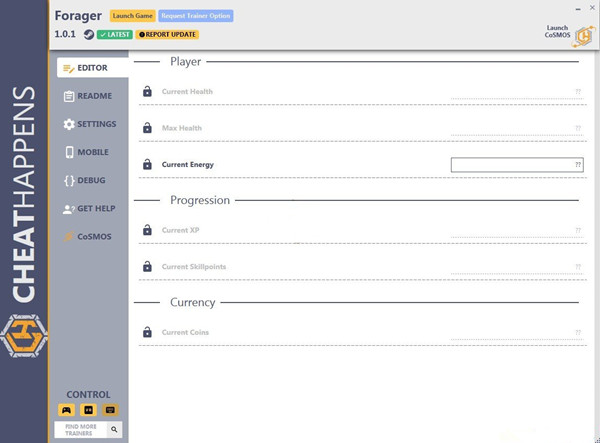The width and height of the screenshot is (600, 443).
Task: Click the Steam platform icon
Action: click(89, 34)
